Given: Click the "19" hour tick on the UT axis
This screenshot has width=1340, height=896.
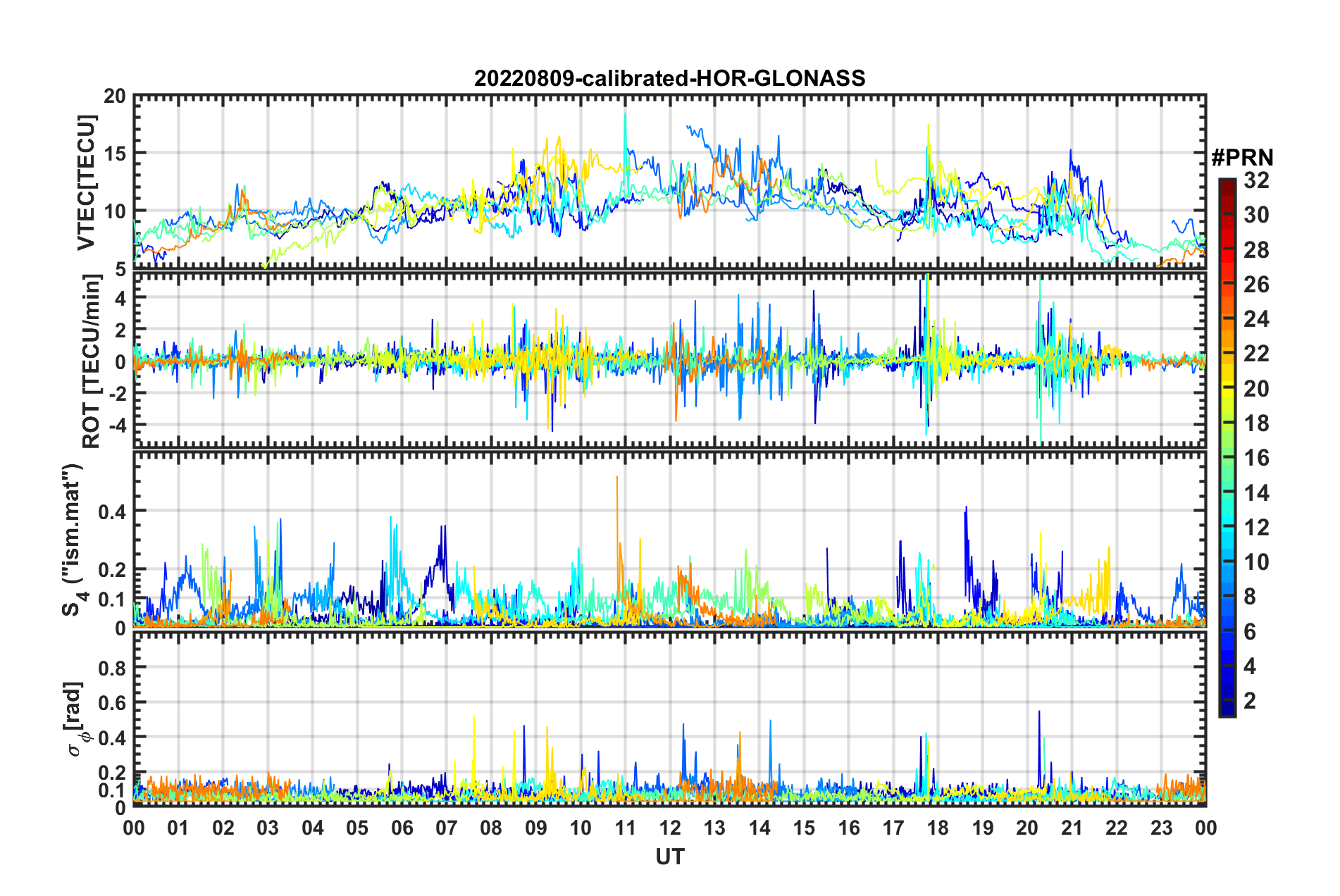Looking at the screenshot, I should (x=983, y=828).
